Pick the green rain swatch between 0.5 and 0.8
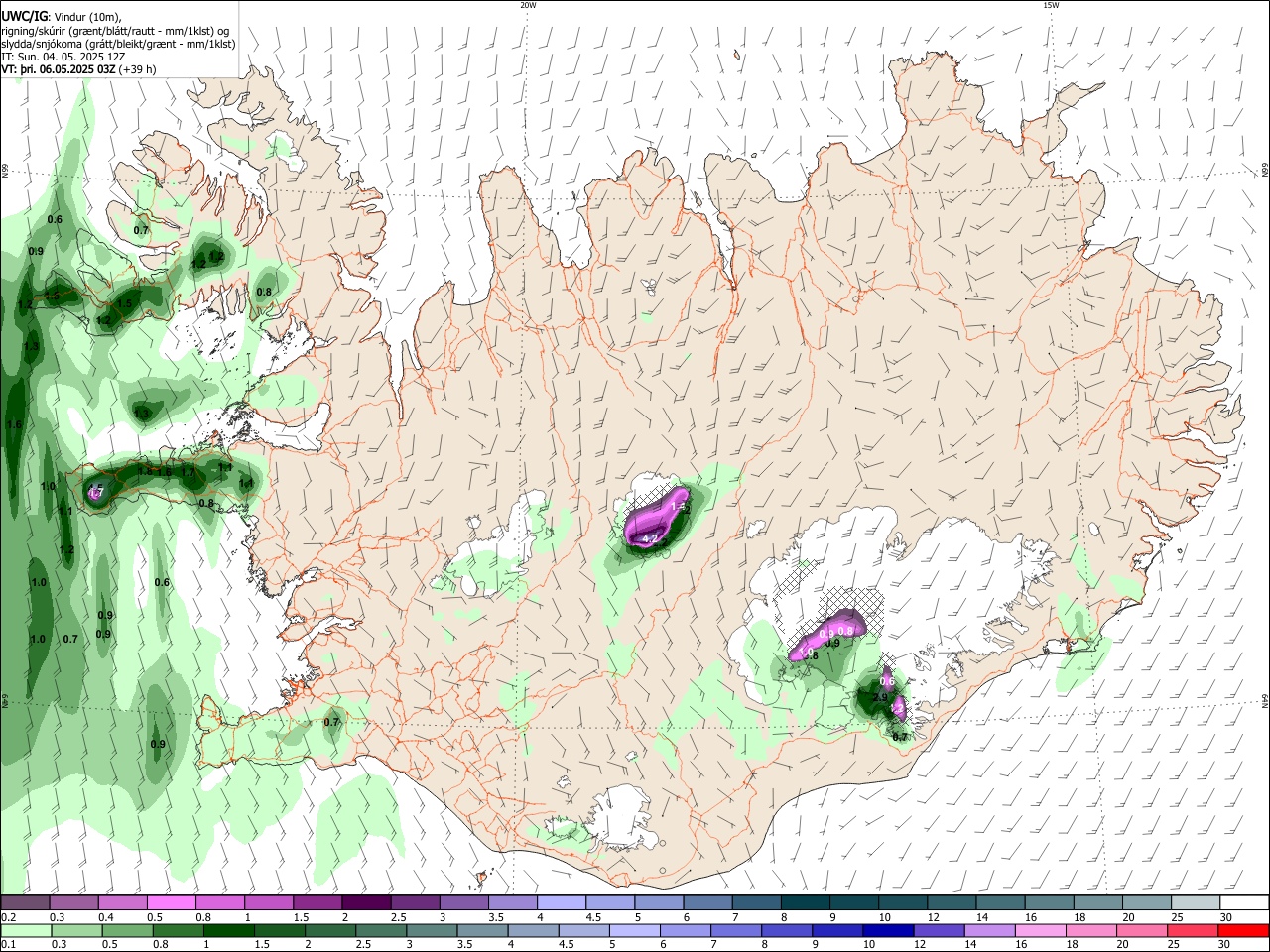This screenshot has width=1270, height=952. pyautogui.click(x=129, y=930)
